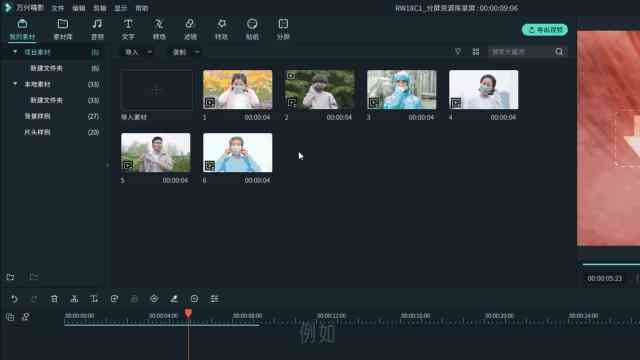Image resolution: width=640 pixels, height=360 pixels.
Task: Toggle the grid view layout icon
Action: 476,52
